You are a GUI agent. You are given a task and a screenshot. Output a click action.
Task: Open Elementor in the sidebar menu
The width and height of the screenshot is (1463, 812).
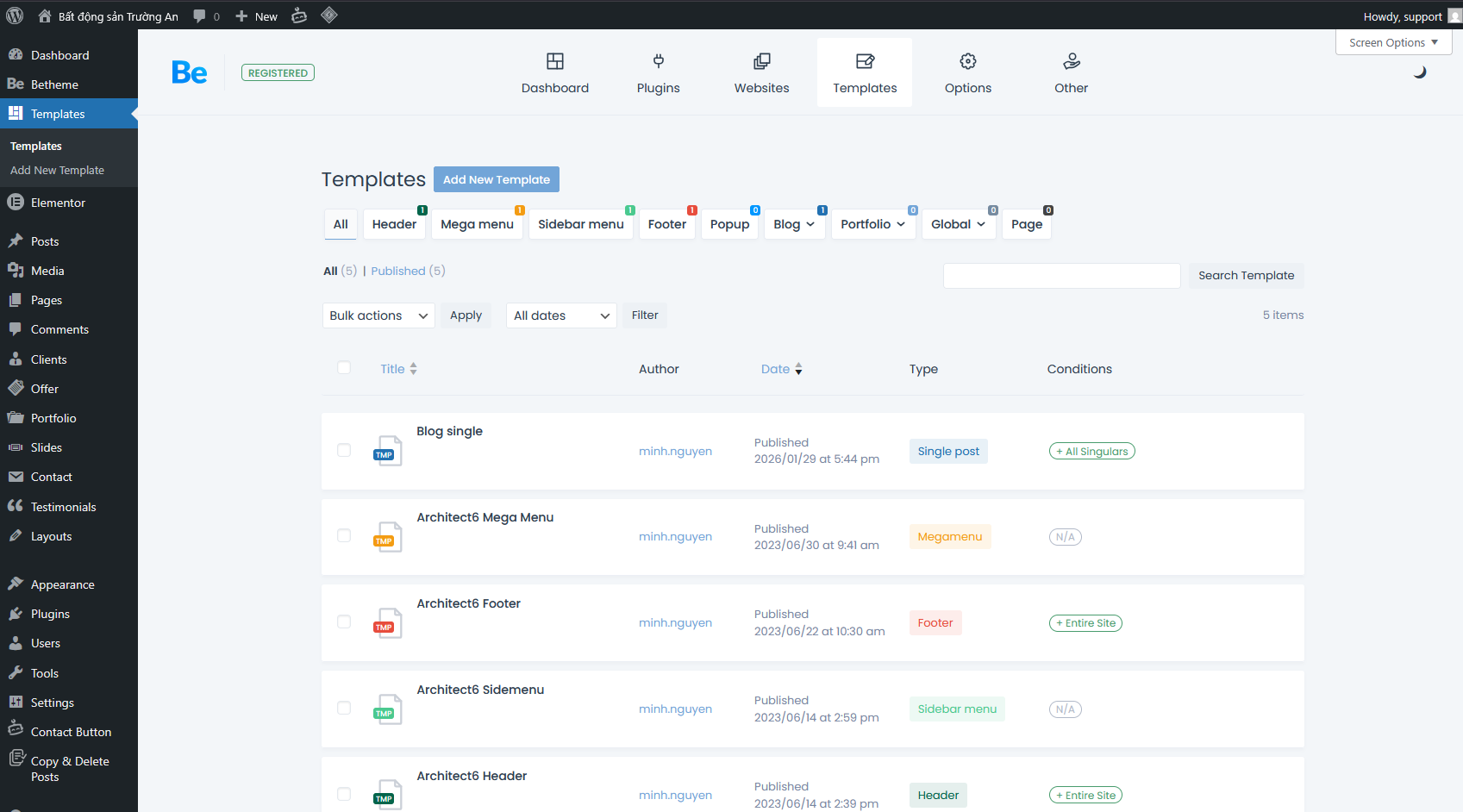[x=58, y=203]
